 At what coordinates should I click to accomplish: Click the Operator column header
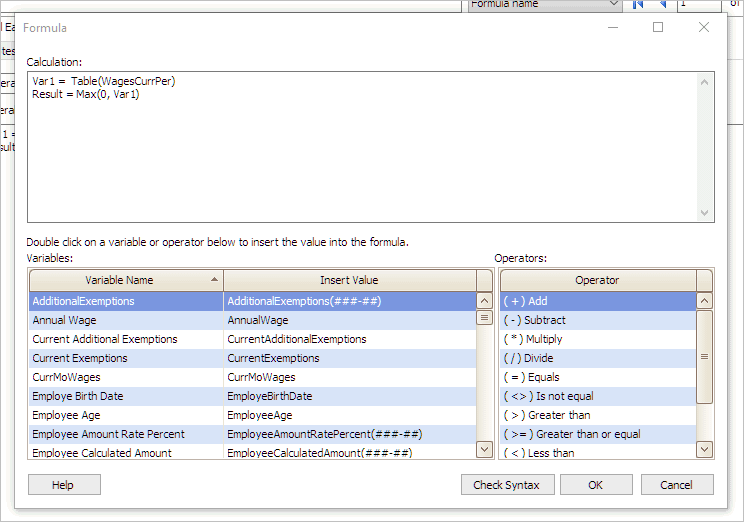point(597,280)
